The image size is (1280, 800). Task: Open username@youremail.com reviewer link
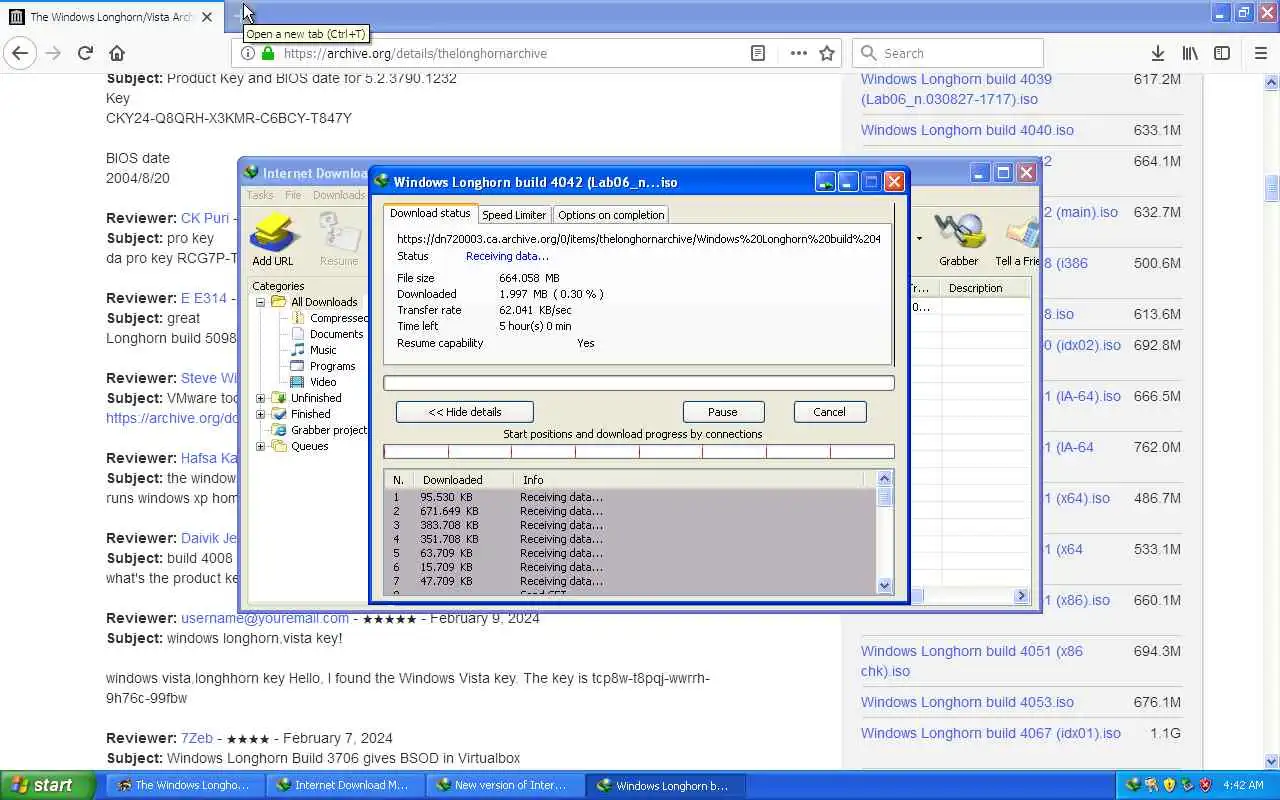265,618
